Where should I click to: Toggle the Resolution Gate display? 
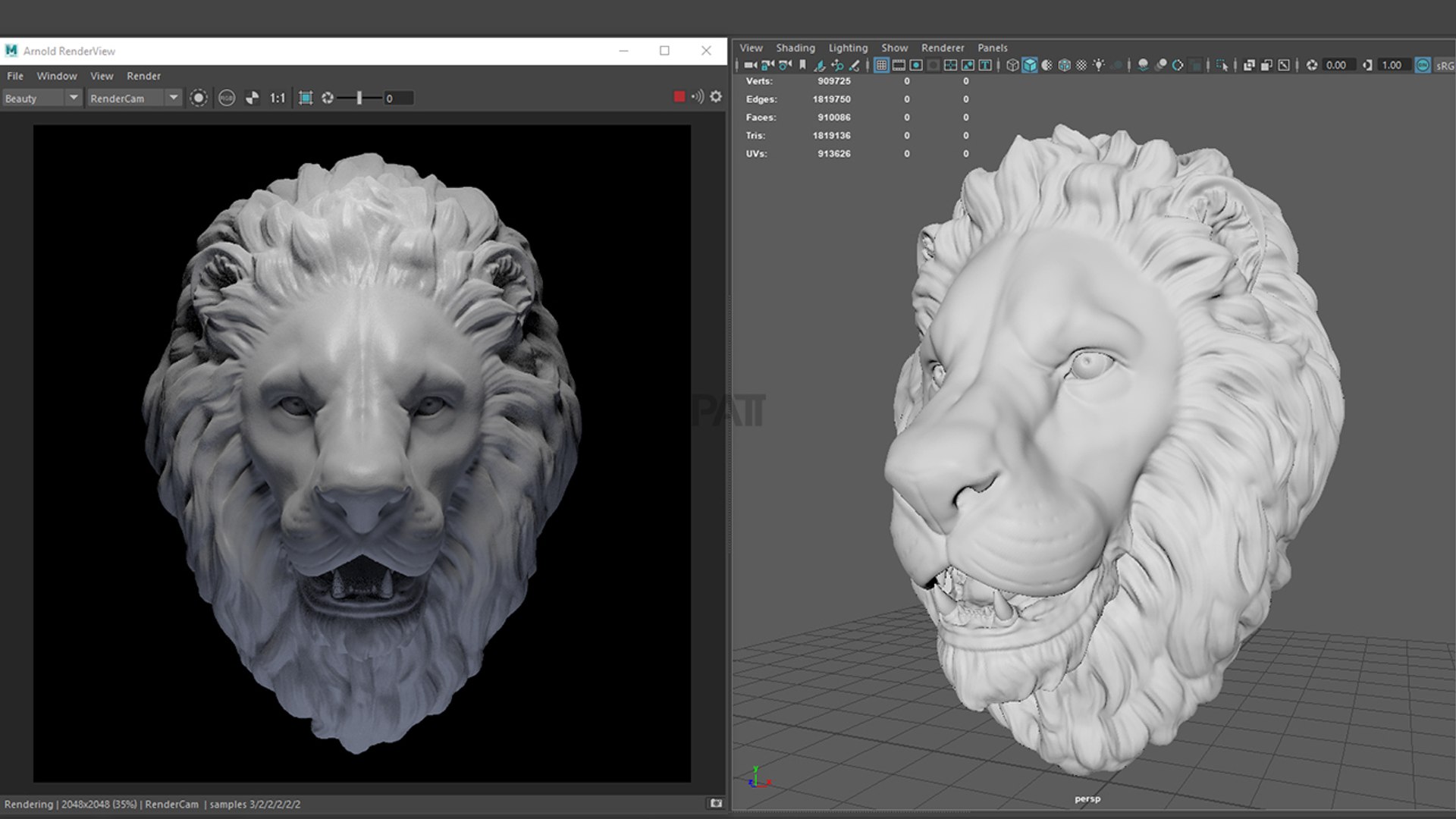point(916,65)
